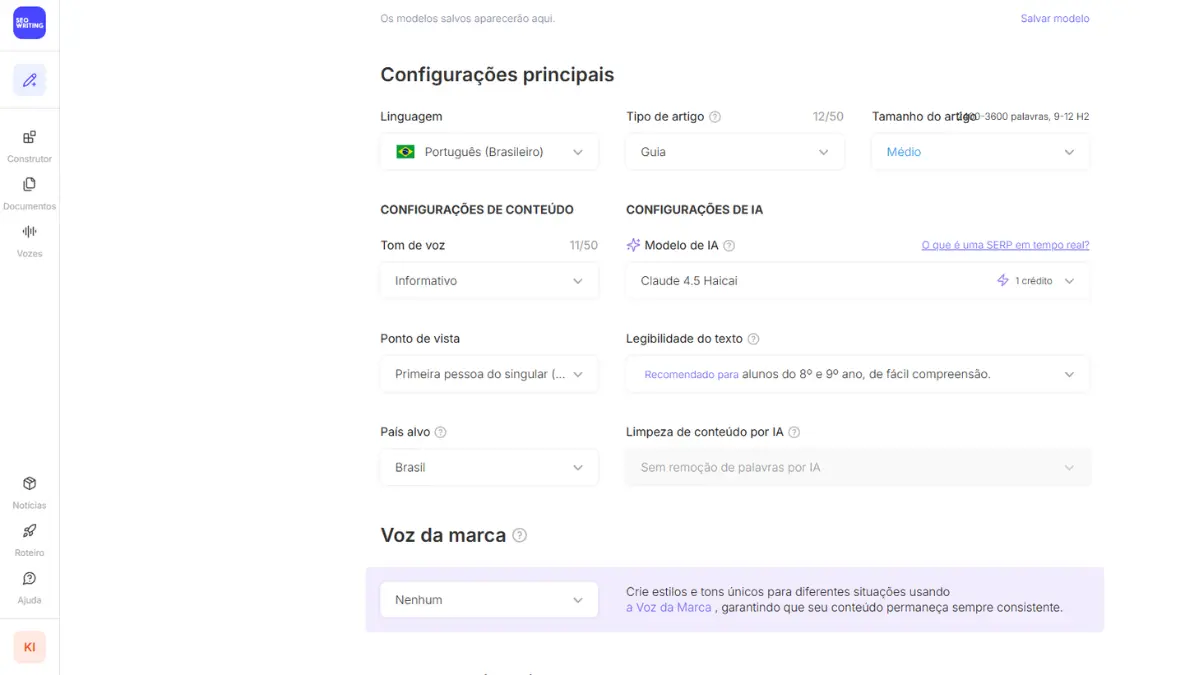Click help icon beside Voz da marca
This screenshot has width=1200, height=675.
point(519,535)
